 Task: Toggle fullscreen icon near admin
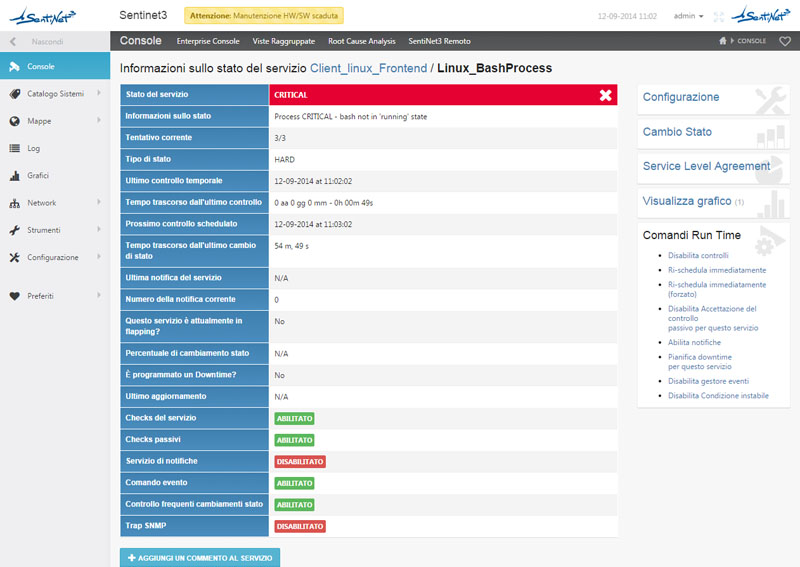pos(718,16)
